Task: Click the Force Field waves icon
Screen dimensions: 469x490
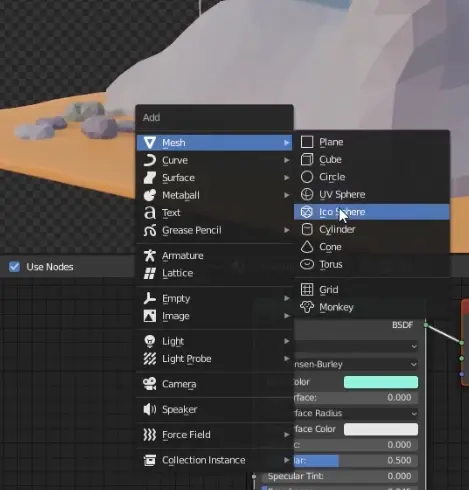Action: click(150, 435)
